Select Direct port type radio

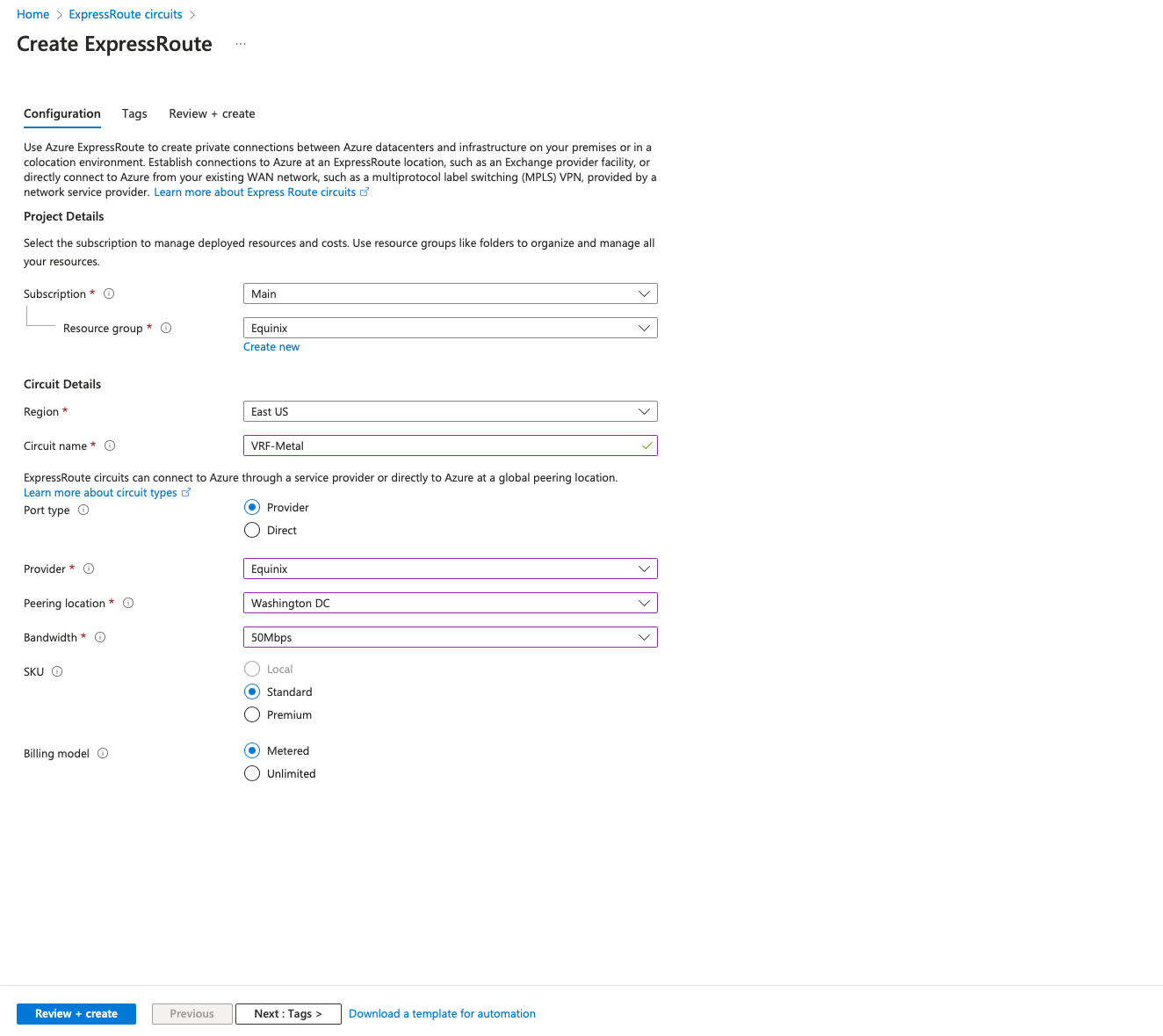pos(252,530)
